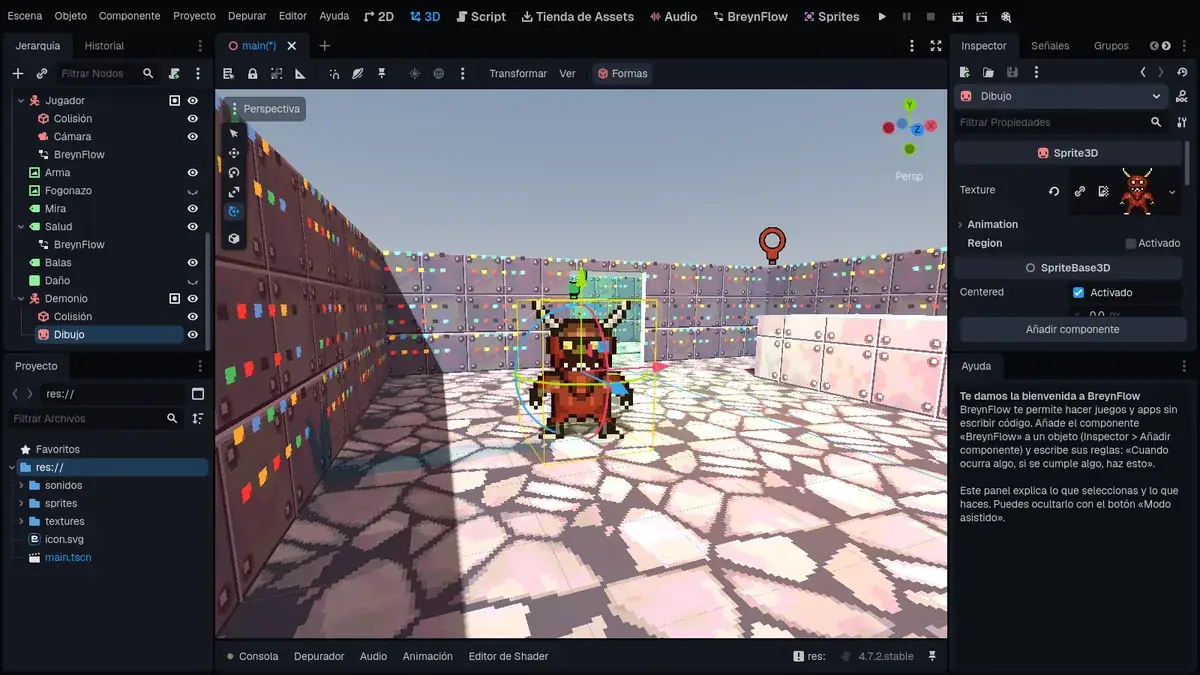Click the Añadir componente button
The width and height of the screenshot is (1200, 675).
(x=1072, y=329)
